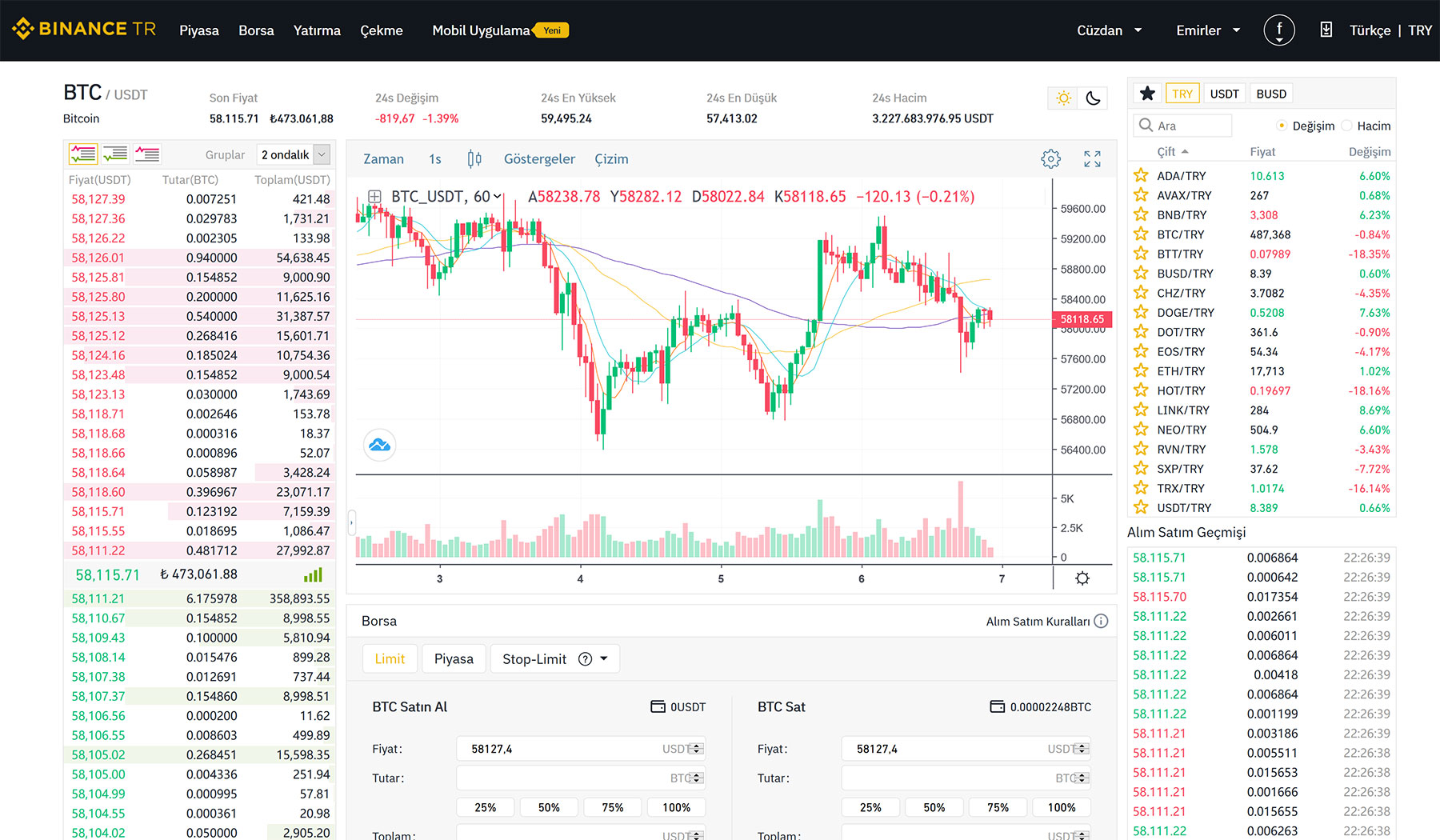This screenshot has width=1440, height=840.
Task: Collapse the chart side panel handle
Action: pos(351,522)
